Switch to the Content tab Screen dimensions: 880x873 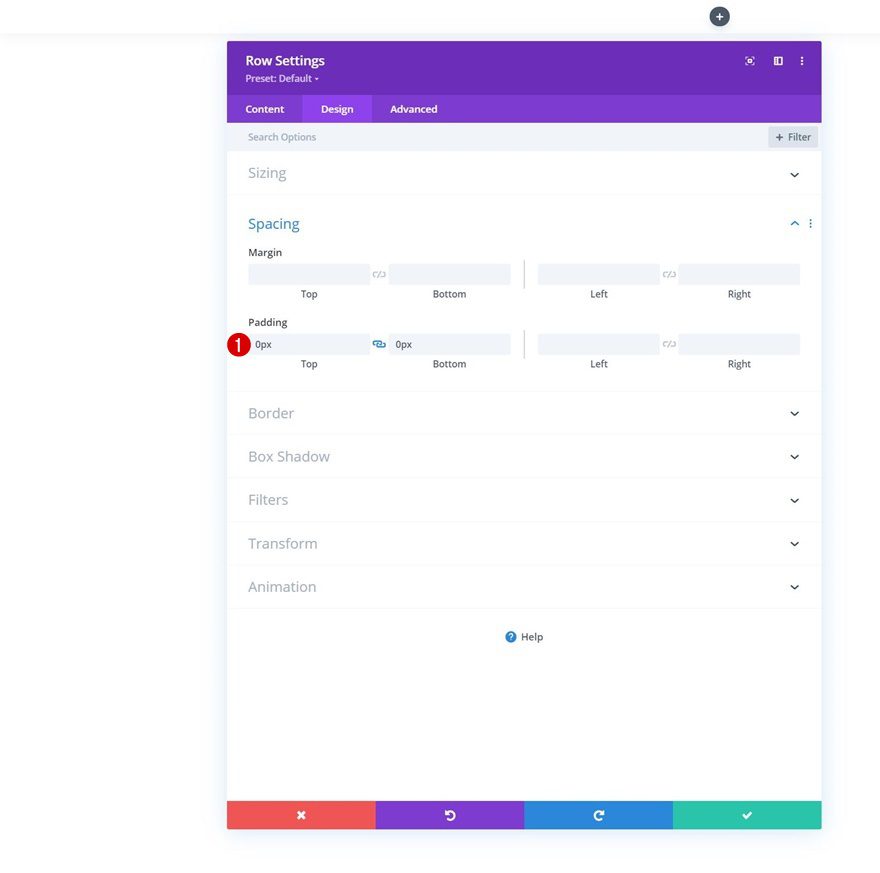(x=264, y=109)
